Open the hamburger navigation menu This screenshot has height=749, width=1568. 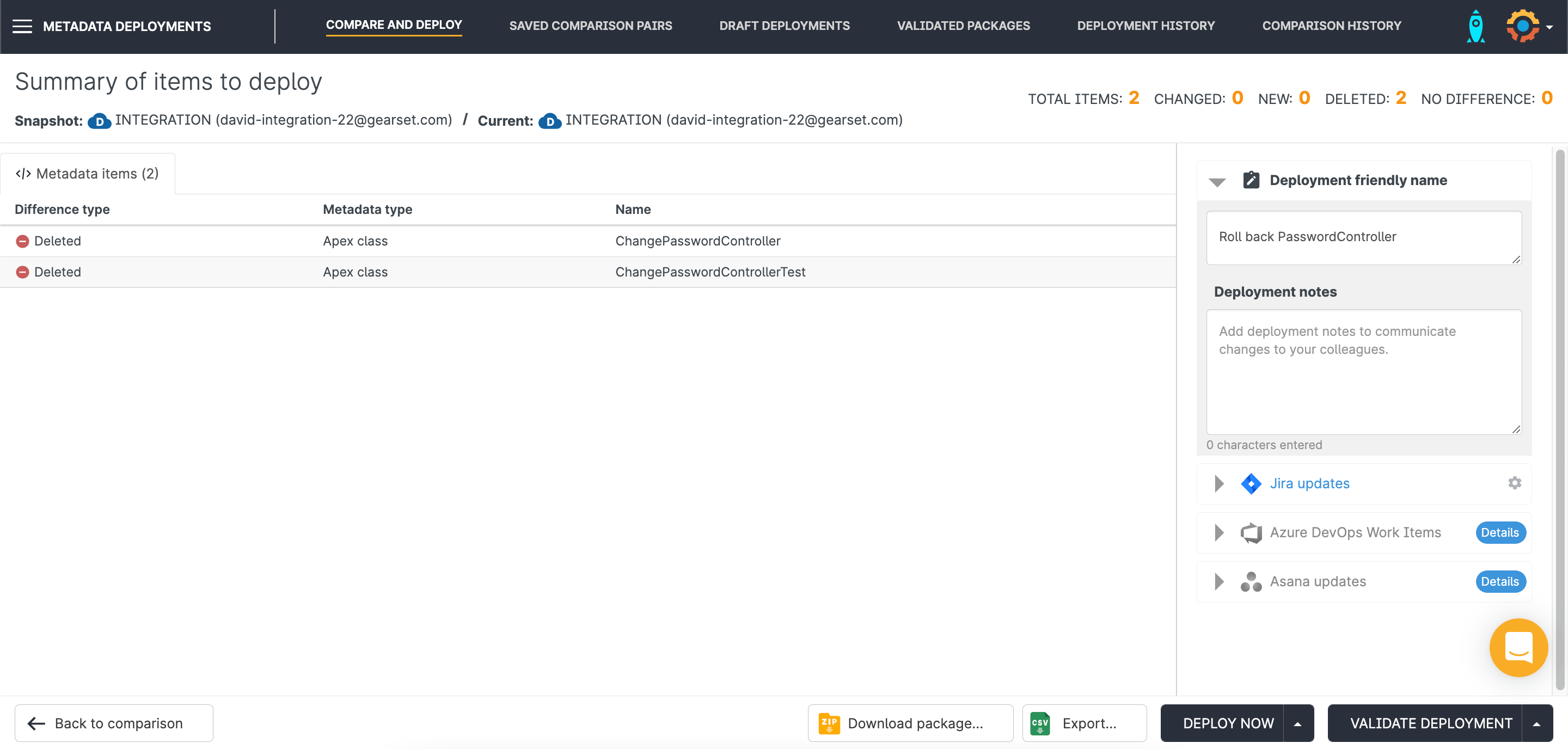[x=22, y=26]
